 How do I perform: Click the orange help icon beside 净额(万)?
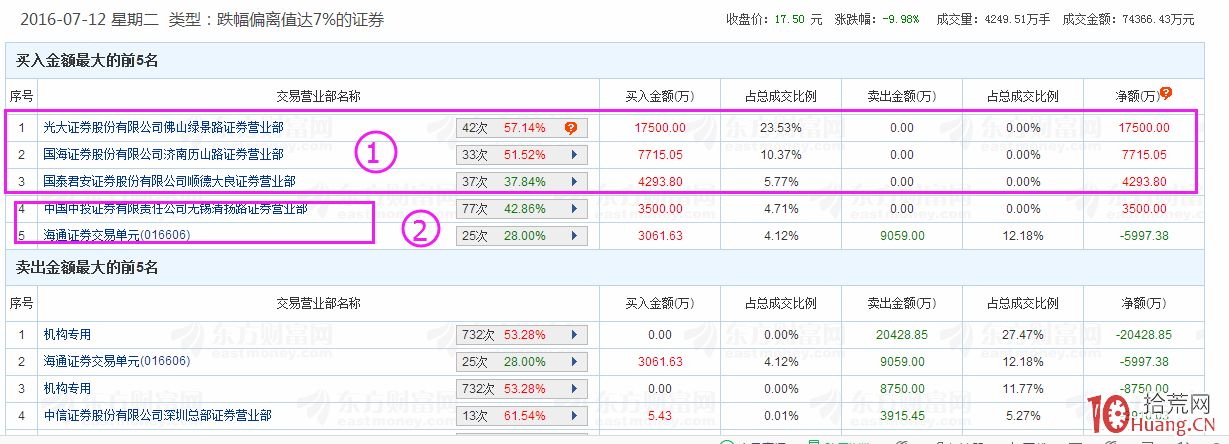coord(1166,94)
